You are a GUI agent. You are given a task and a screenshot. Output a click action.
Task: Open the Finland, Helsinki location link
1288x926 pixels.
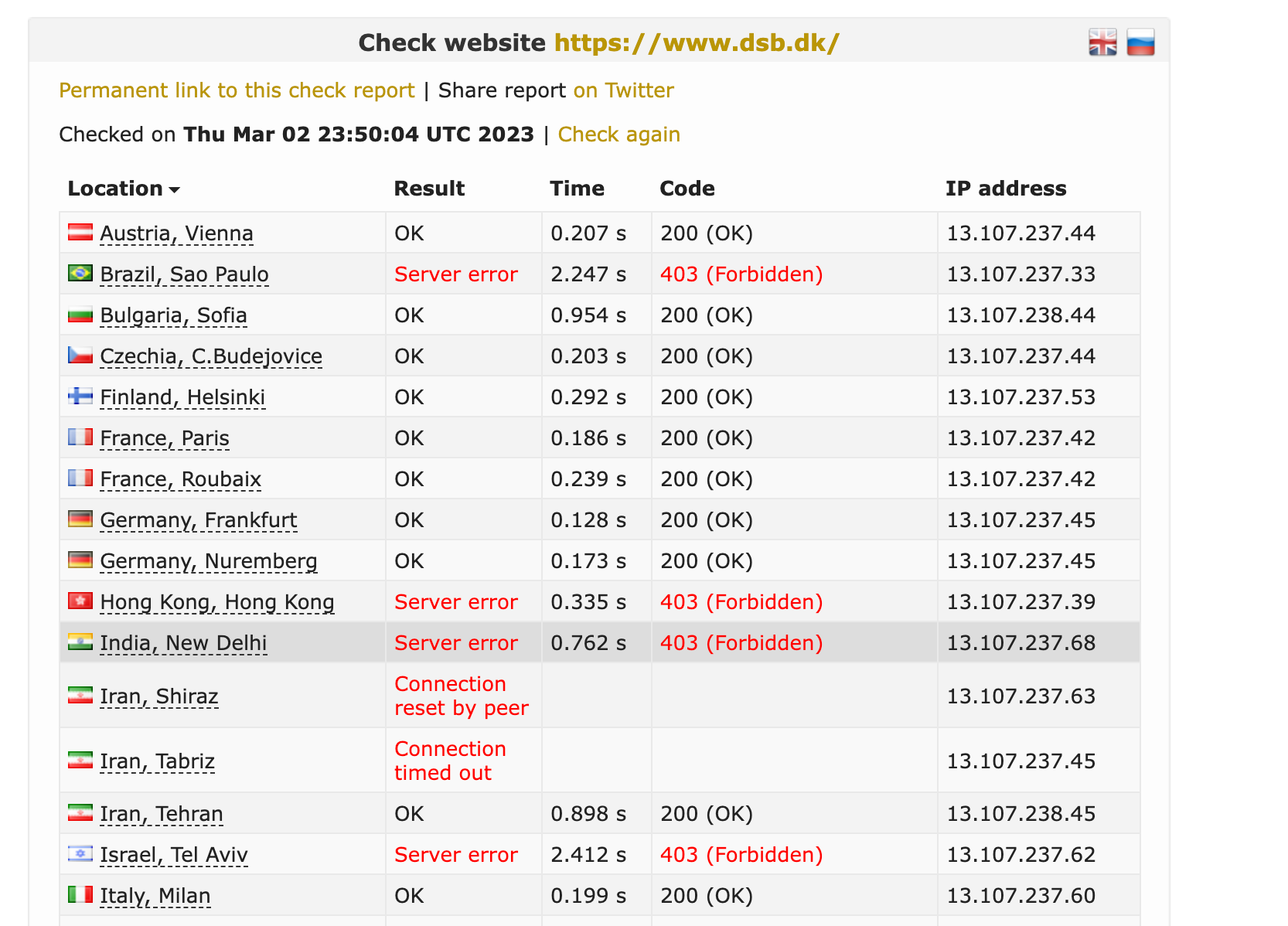click(182, 397)
